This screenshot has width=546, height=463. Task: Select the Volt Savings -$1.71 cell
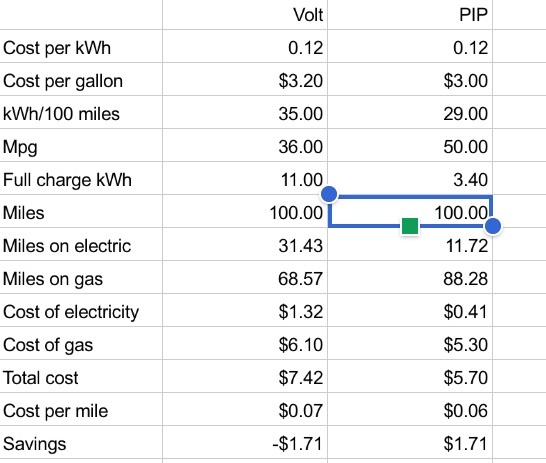[245, 442]
